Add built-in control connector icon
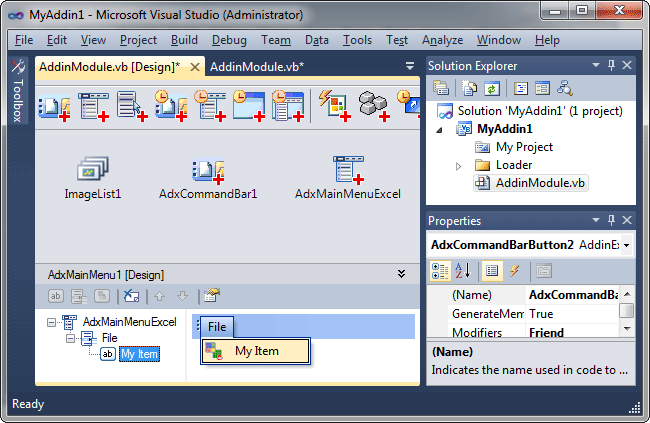 point(335,106)
